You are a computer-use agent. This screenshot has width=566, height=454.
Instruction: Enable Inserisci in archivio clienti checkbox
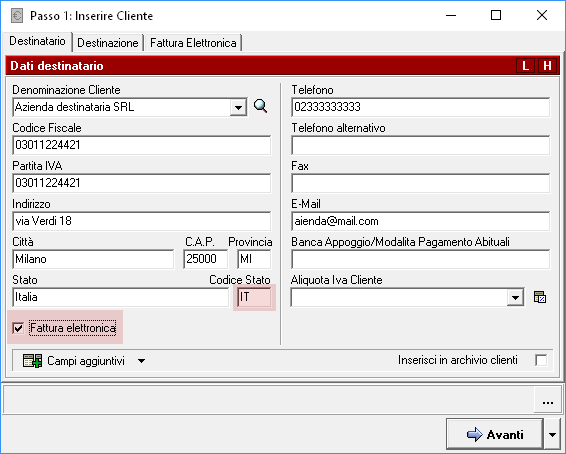541,360
